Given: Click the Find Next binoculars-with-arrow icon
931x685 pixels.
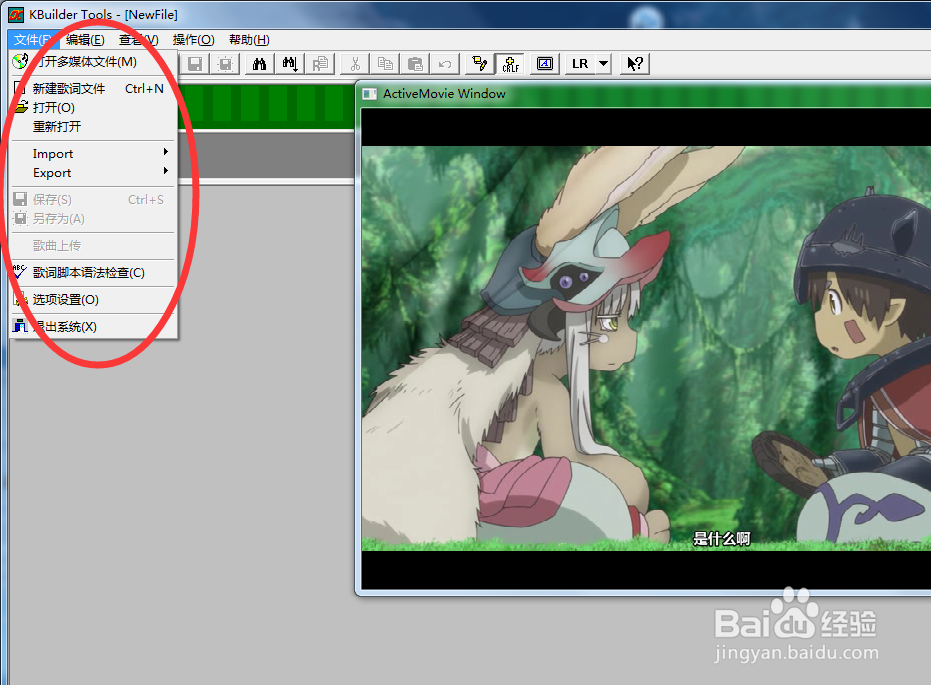Looking at the screenshot, I should click(290, 64).
